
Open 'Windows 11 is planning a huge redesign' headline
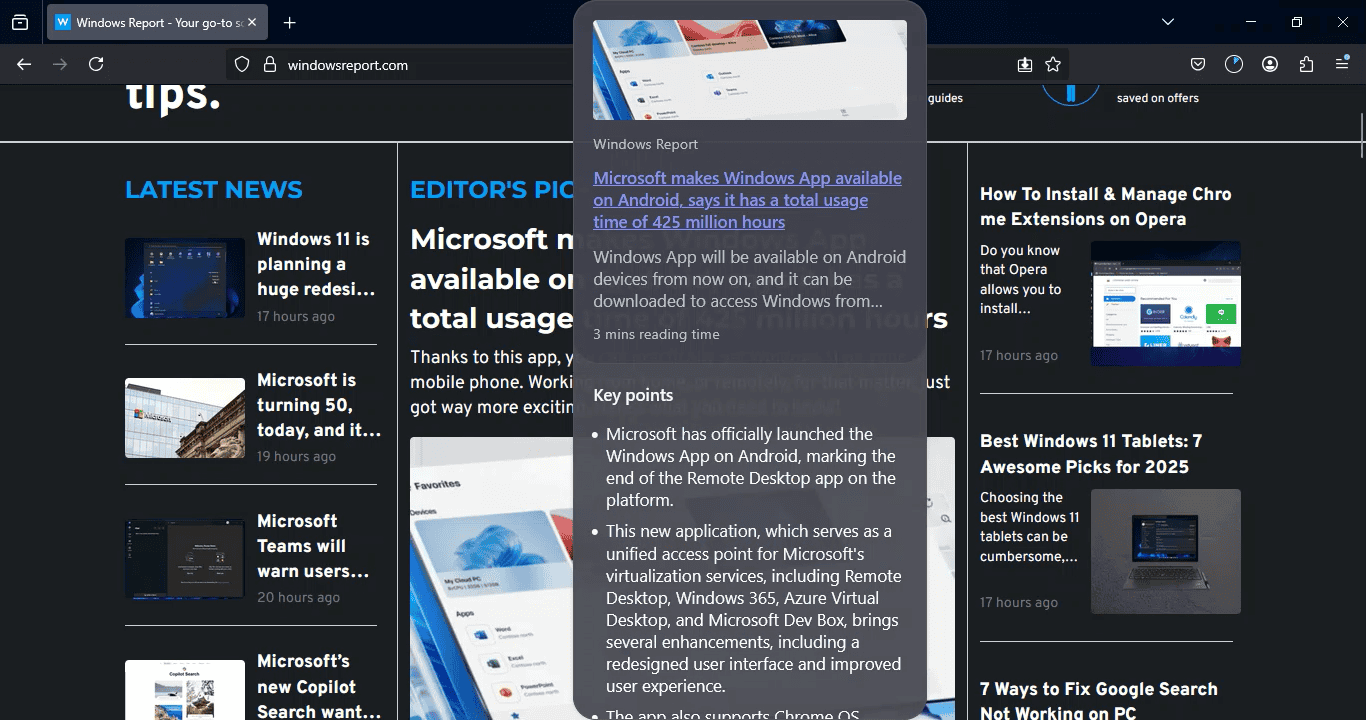click(316, 264)
